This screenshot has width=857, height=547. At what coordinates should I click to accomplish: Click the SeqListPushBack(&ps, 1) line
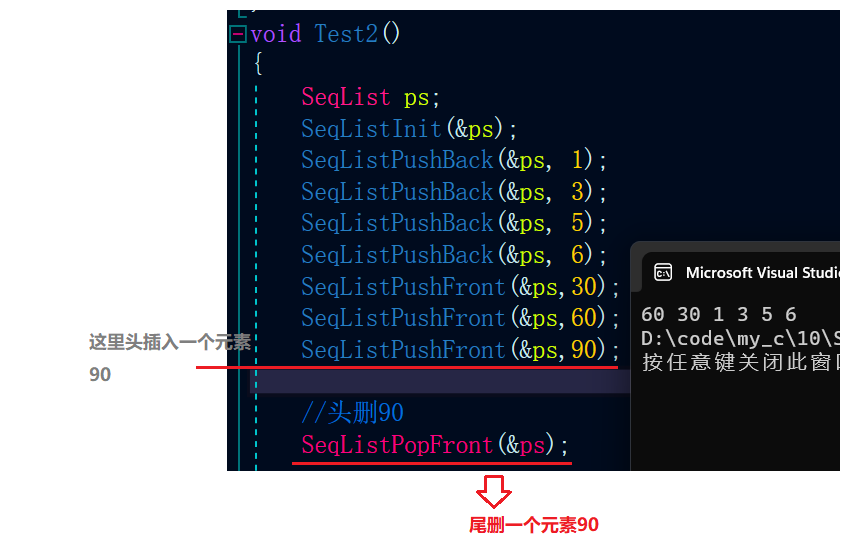[x=454, y=160]
